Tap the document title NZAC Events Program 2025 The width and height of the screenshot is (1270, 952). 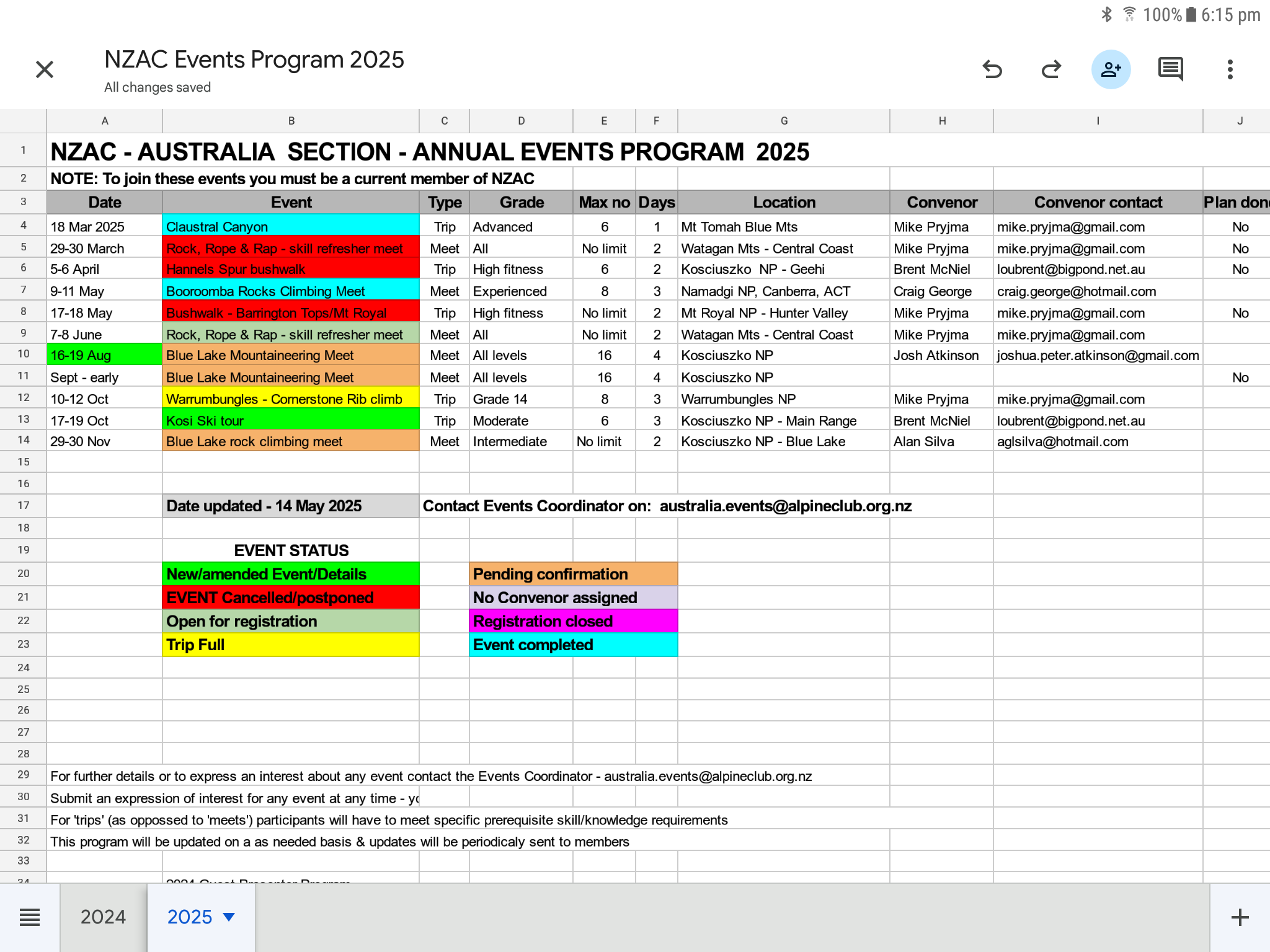click(x=254, y=59)
